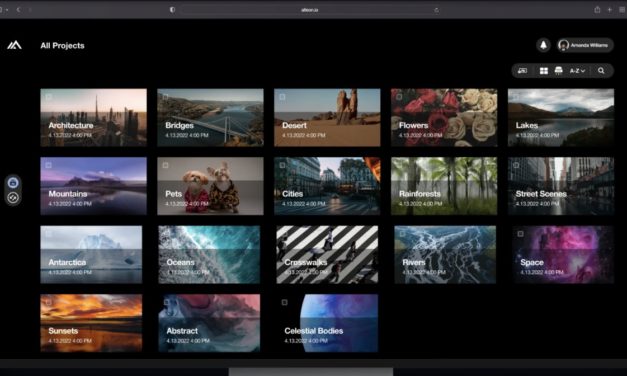Open the Pets project
Viewport: 627px width, 376px height.
[210, 186]
